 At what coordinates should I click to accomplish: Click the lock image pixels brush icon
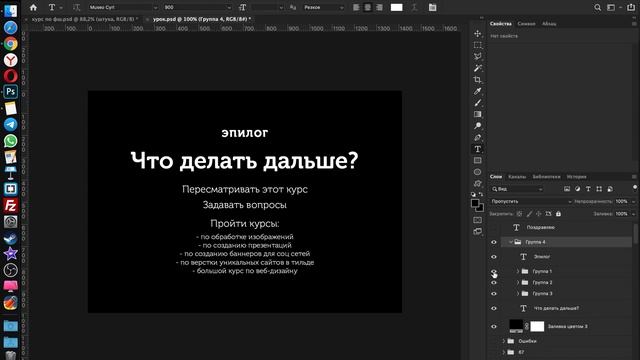pyautogui.click(x=529, y=213)
